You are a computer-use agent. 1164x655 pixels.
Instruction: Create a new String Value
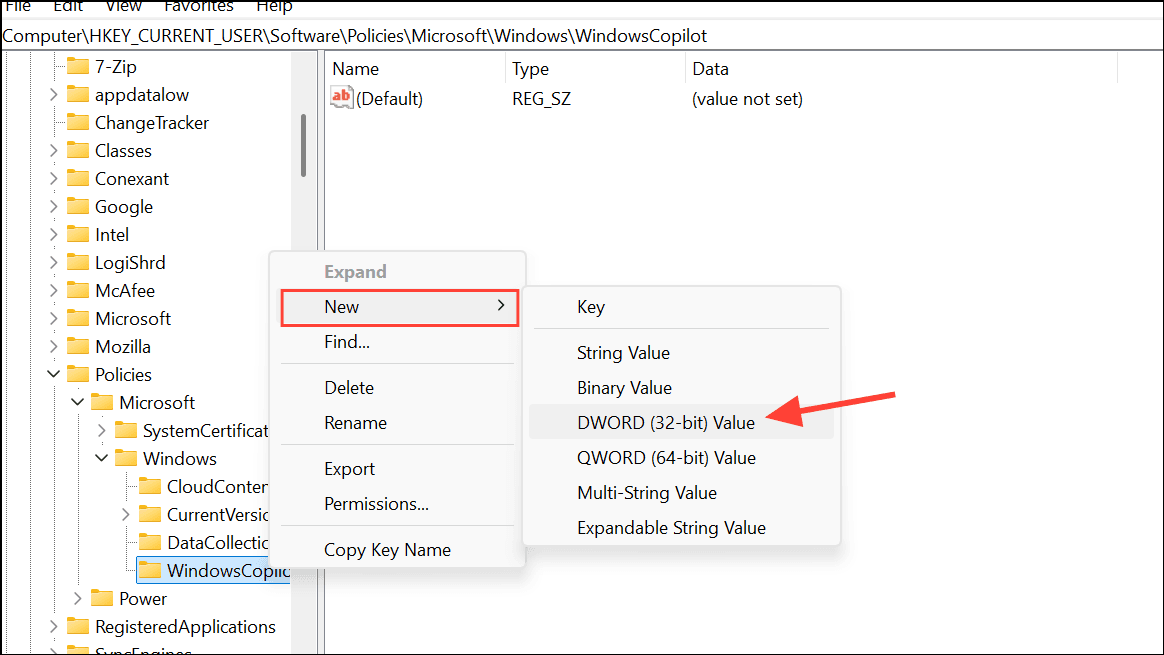tap(623, 353)
